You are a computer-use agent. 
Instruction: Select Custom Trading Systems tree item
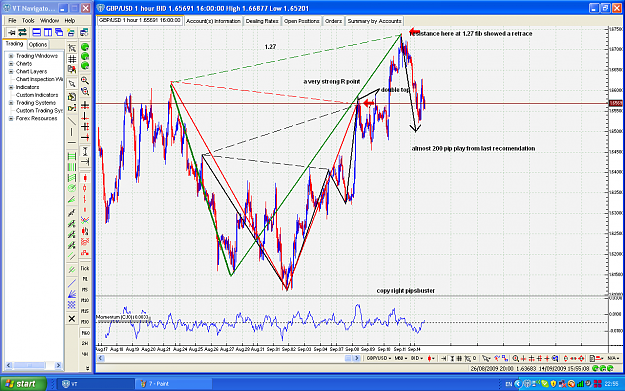(x=39, y=111)
